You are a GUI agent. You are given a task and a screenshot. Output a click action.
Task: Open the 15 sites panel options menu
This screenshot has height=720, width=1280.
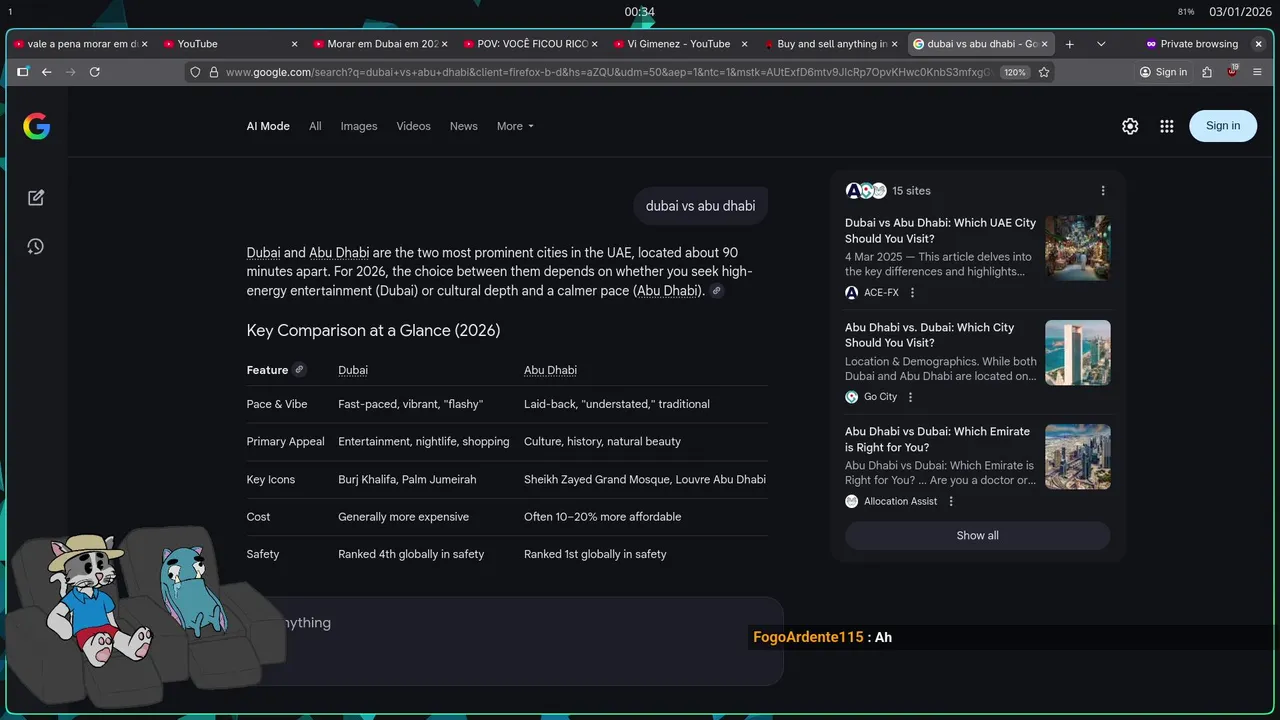1103,191
